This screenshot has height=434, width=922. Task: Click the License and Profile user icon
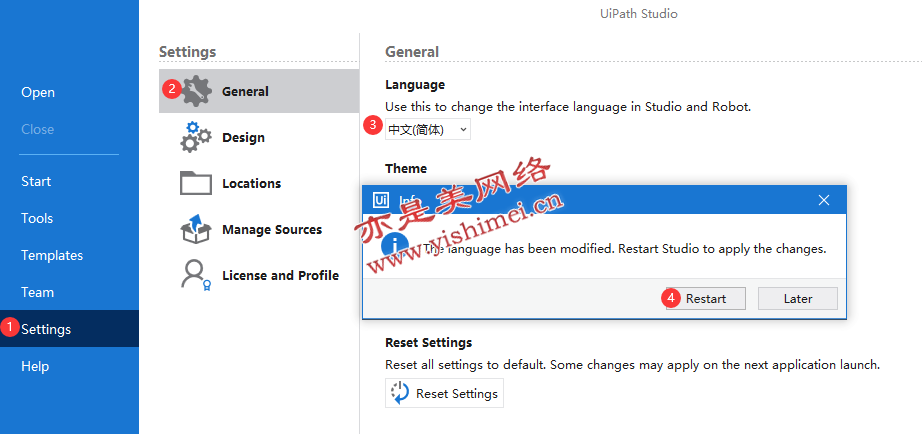(195, 275)
